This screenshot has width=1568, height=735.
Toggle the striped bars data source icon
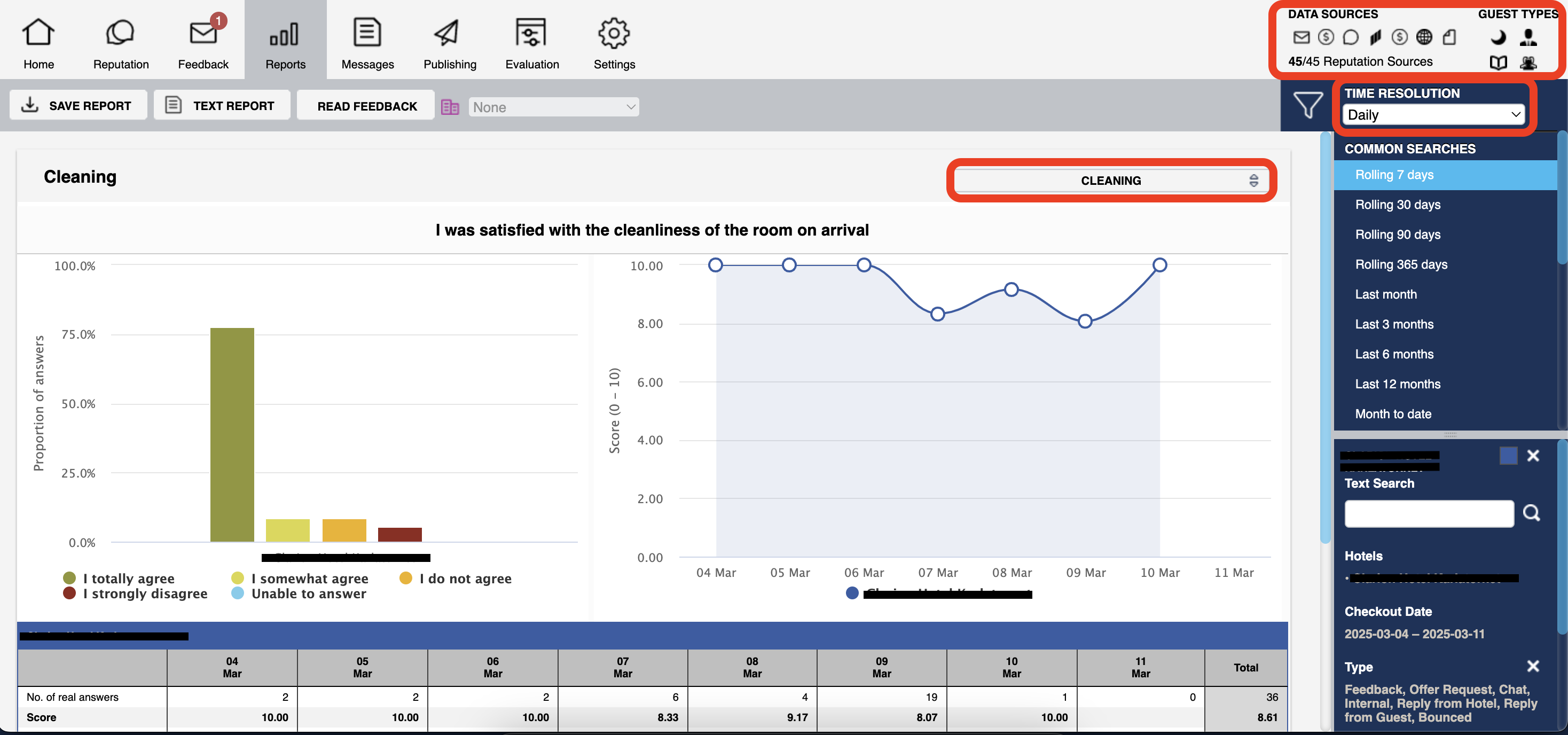[x=1375, y=37]
